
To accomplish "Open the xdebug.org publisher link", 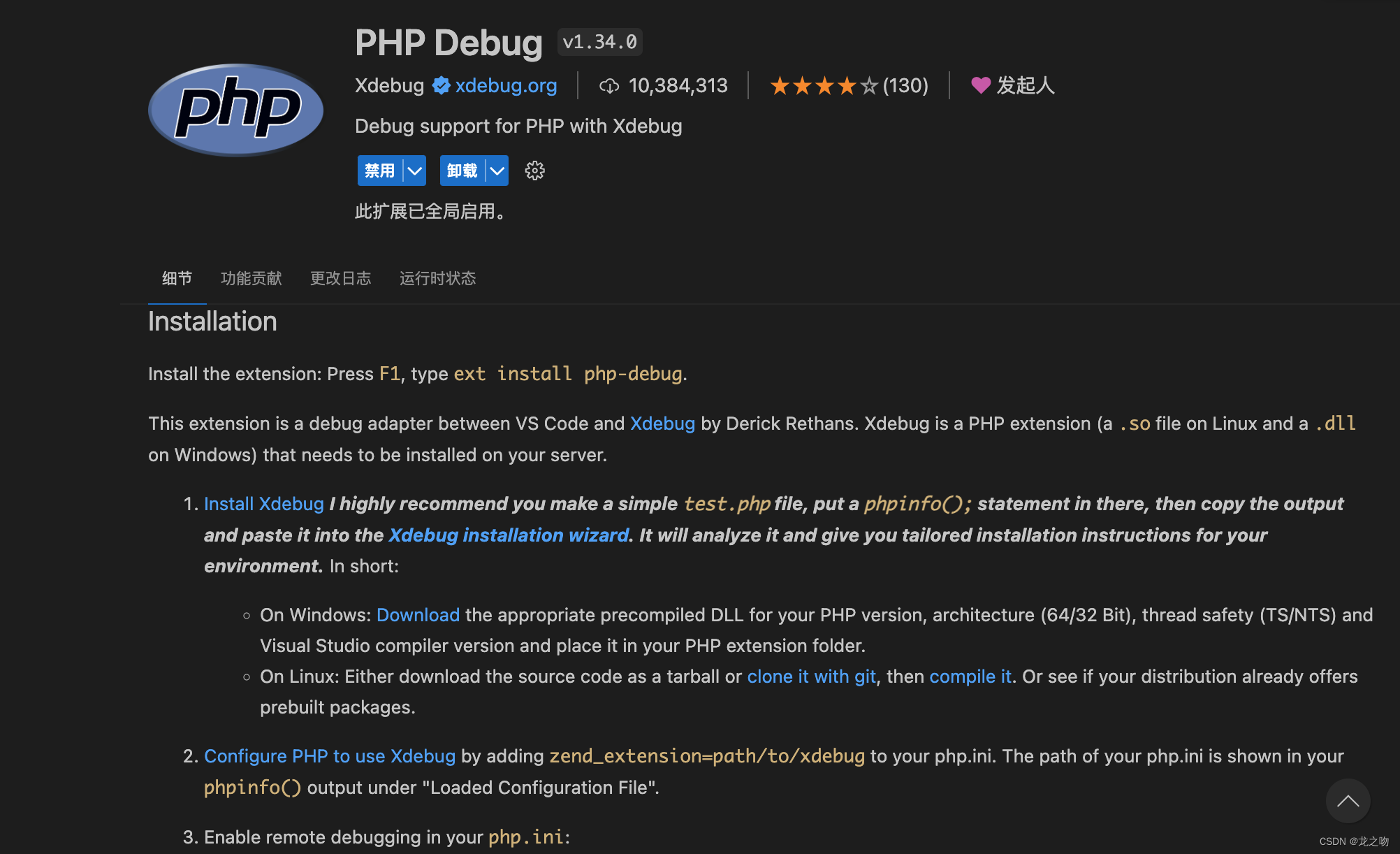I will [x=506, y=85].
